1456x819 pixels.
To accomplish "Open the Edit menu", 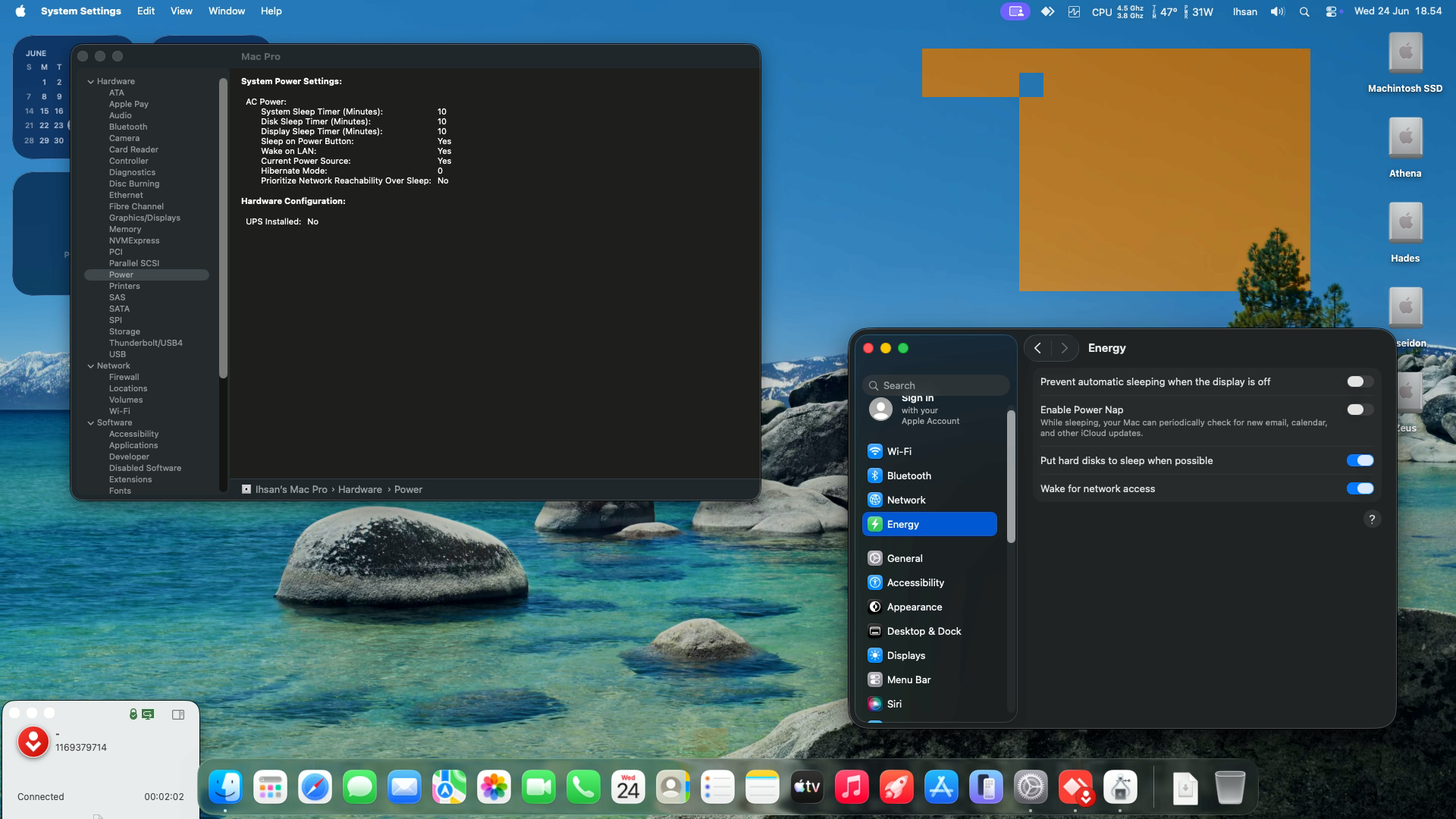I will [146, 11].
